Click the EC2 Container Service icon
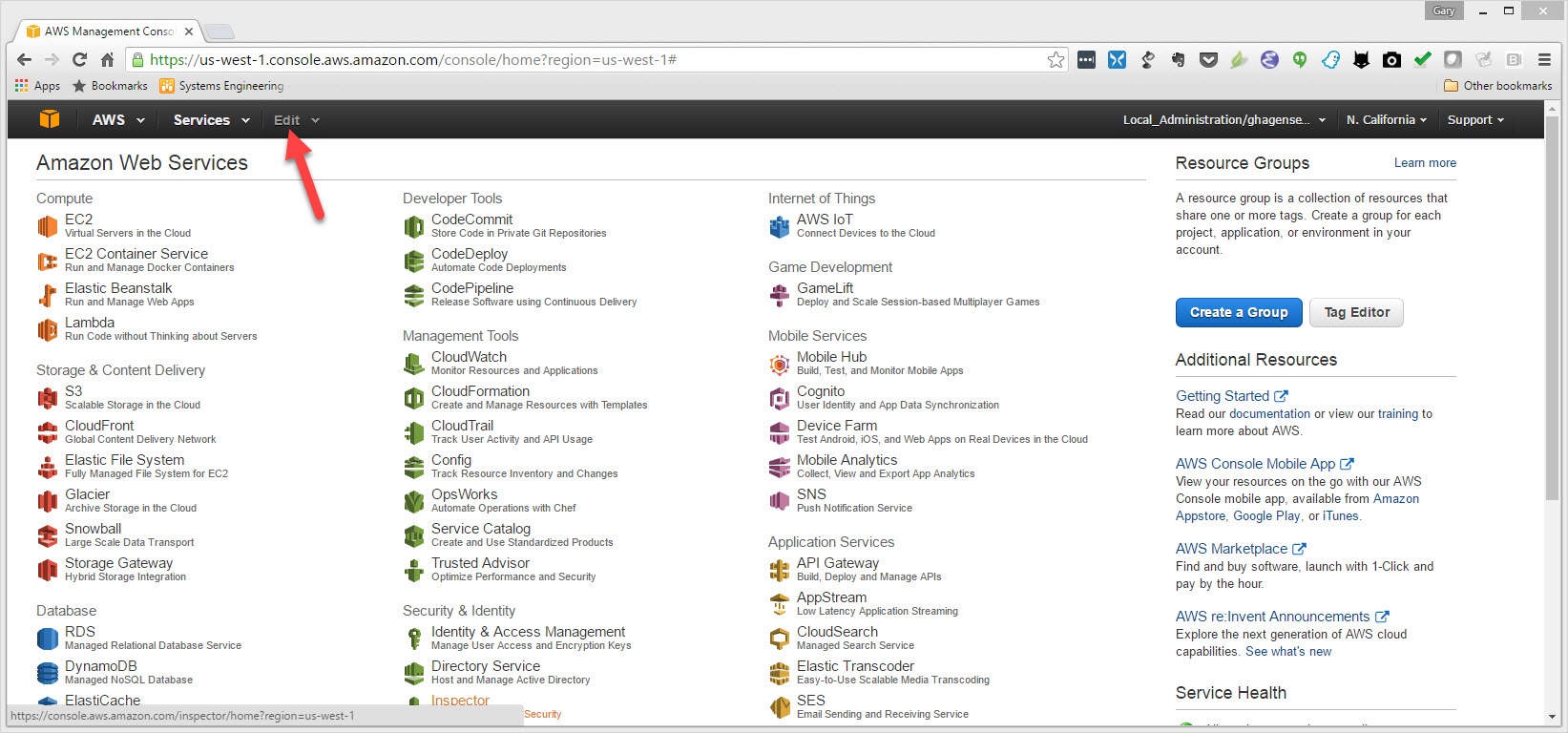1568x733 pixels. 48,261
